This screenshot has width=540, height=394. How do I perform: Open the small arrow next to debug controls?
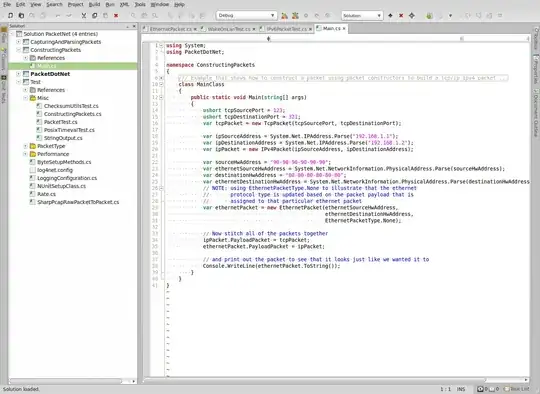click(450, 15)
